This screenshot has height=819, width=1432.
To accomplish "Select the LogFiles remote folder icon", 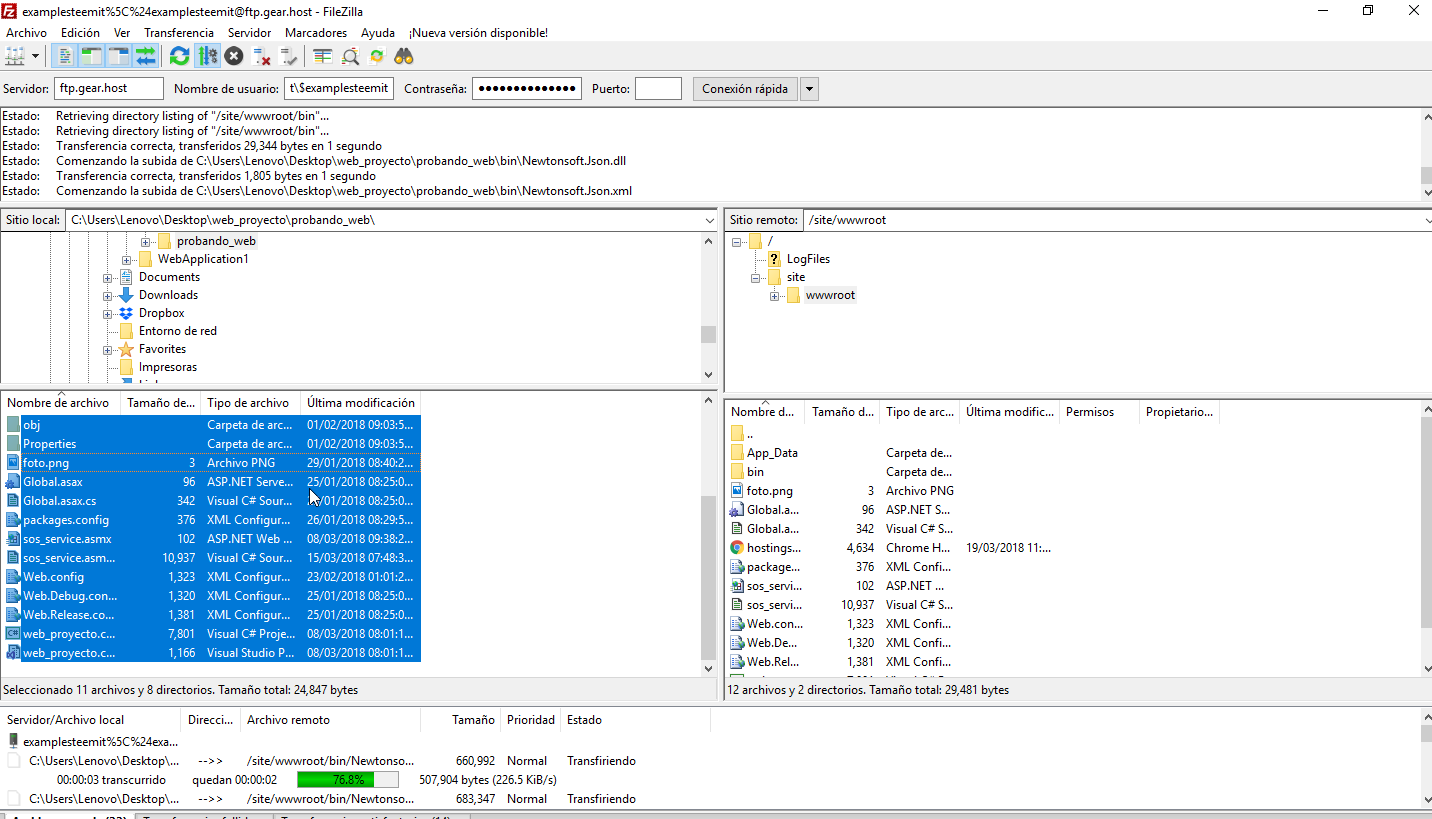I will [774, 259].
